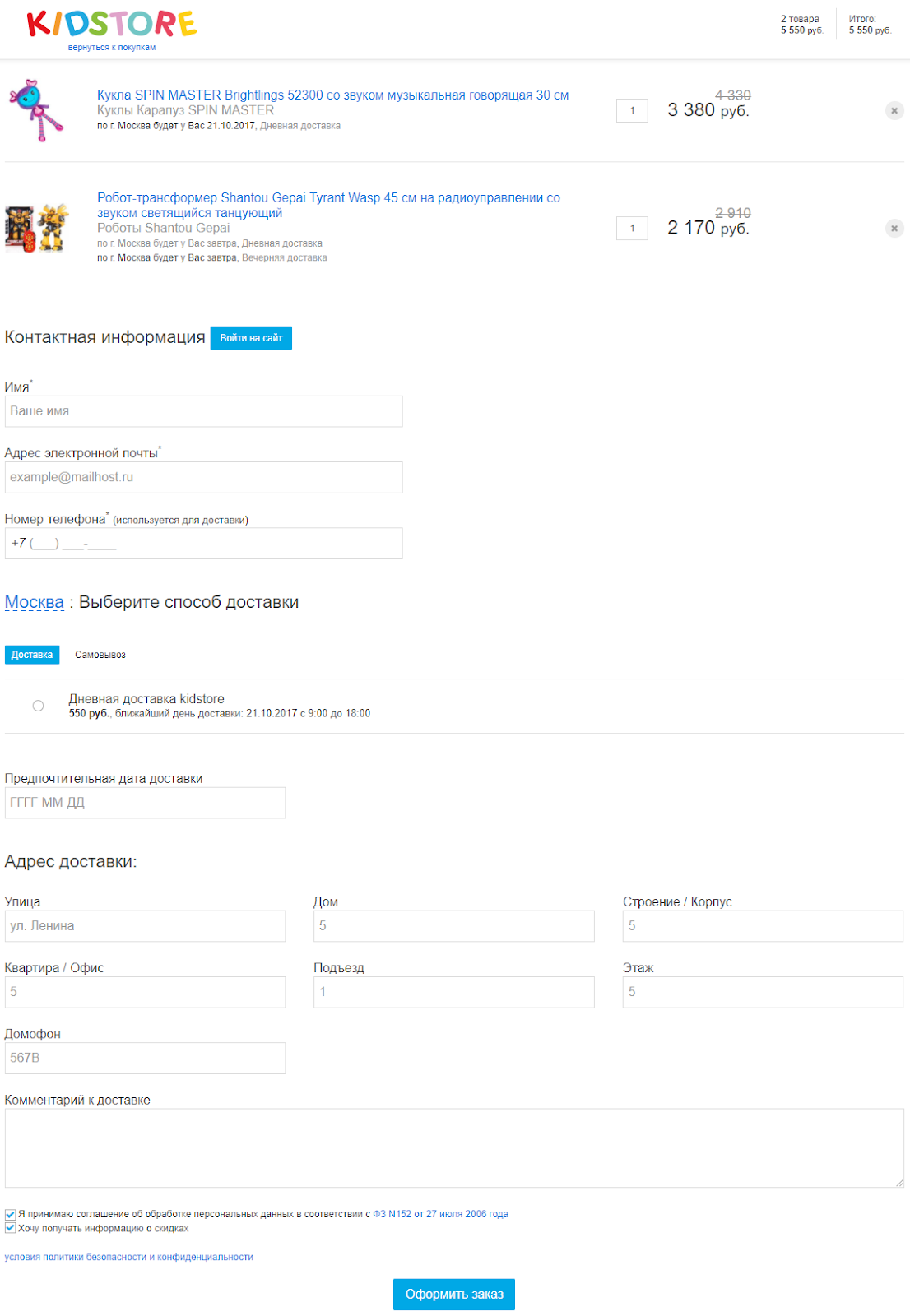Screen dimensions: 910x1316
Task: Click 'Роботы Shantou Gepai' category text
Action: [x=164, y=228]
